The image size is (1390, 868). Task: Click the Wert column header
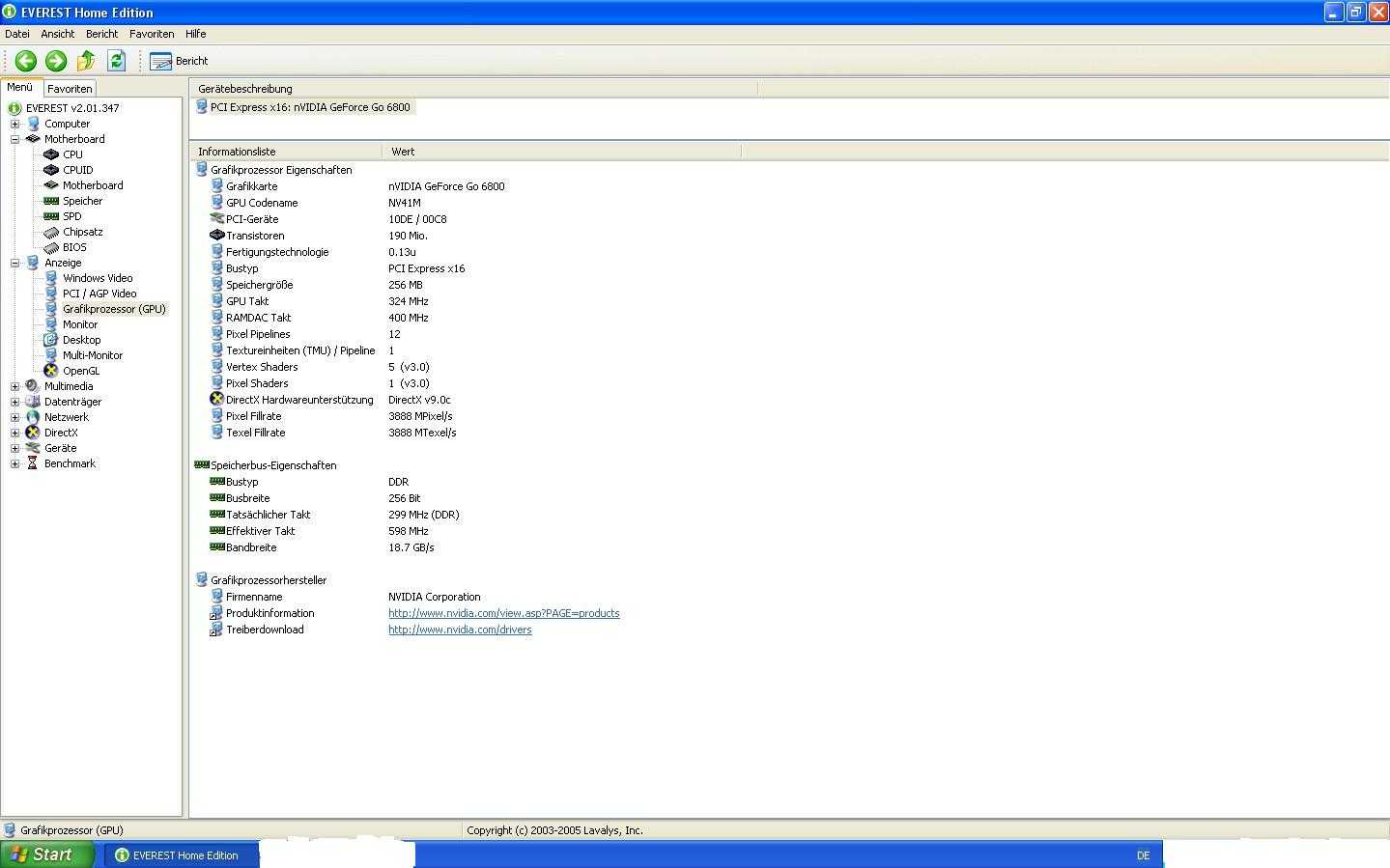(562, 152)
